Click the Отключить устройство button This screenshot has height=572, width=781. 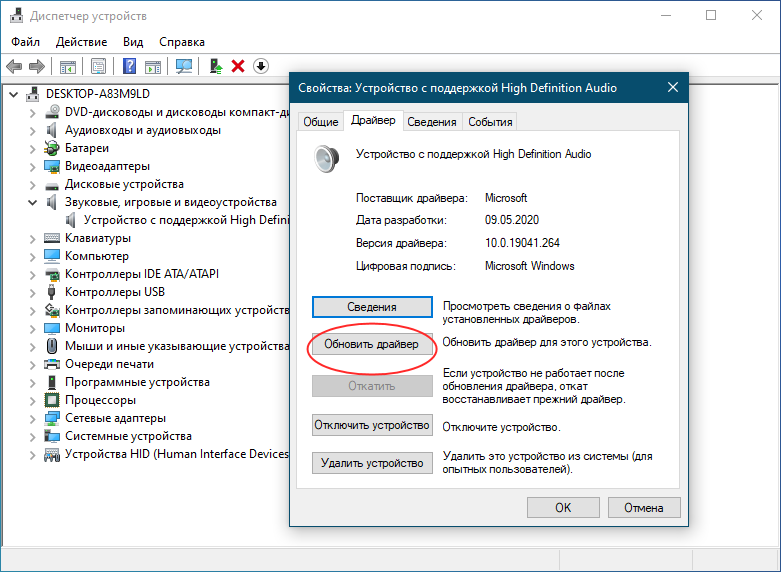pyautogui.click(x=372, y=425)
